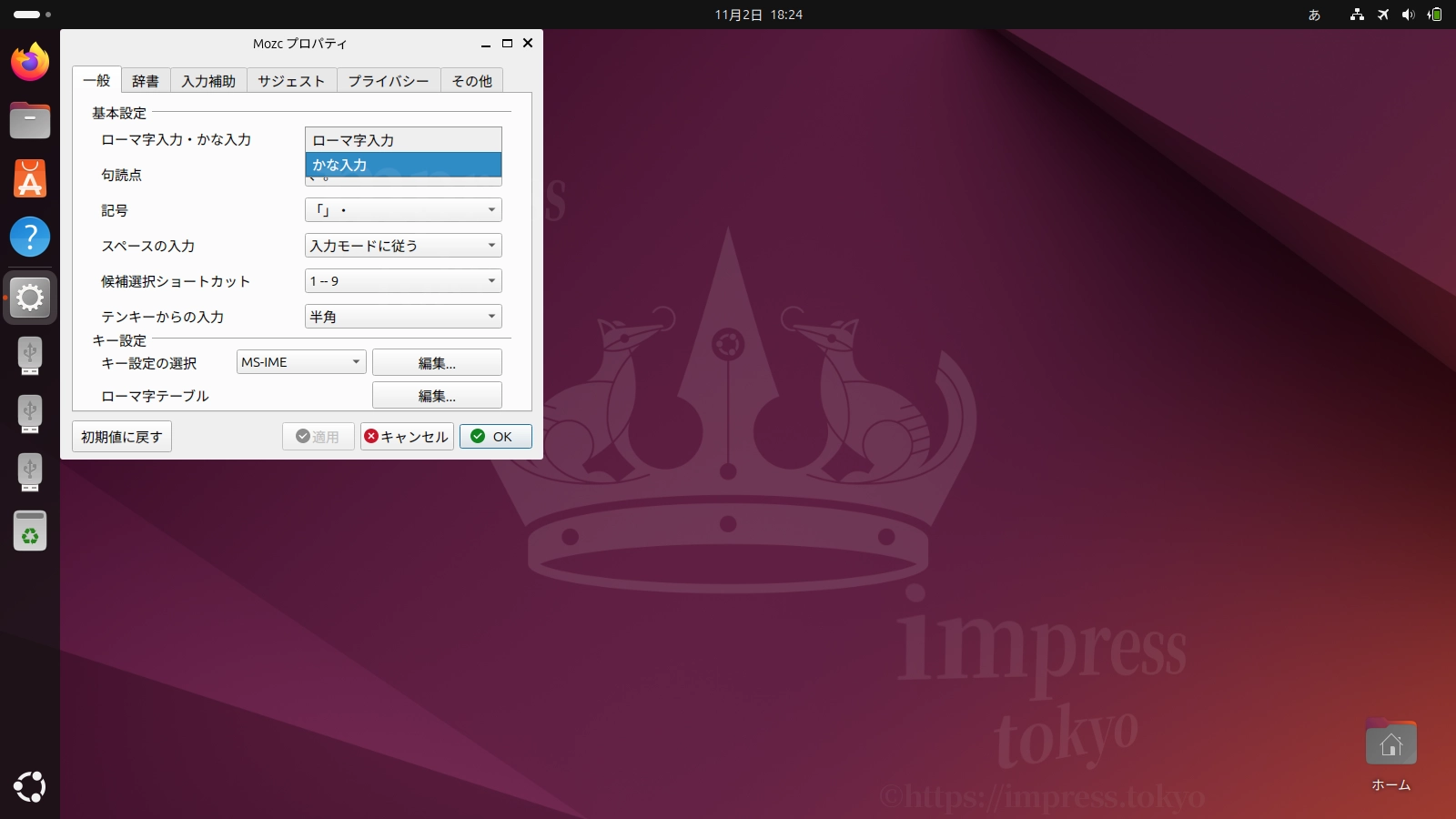
Task: Click the ローマ字テーブル label
Action: point(156,396)
